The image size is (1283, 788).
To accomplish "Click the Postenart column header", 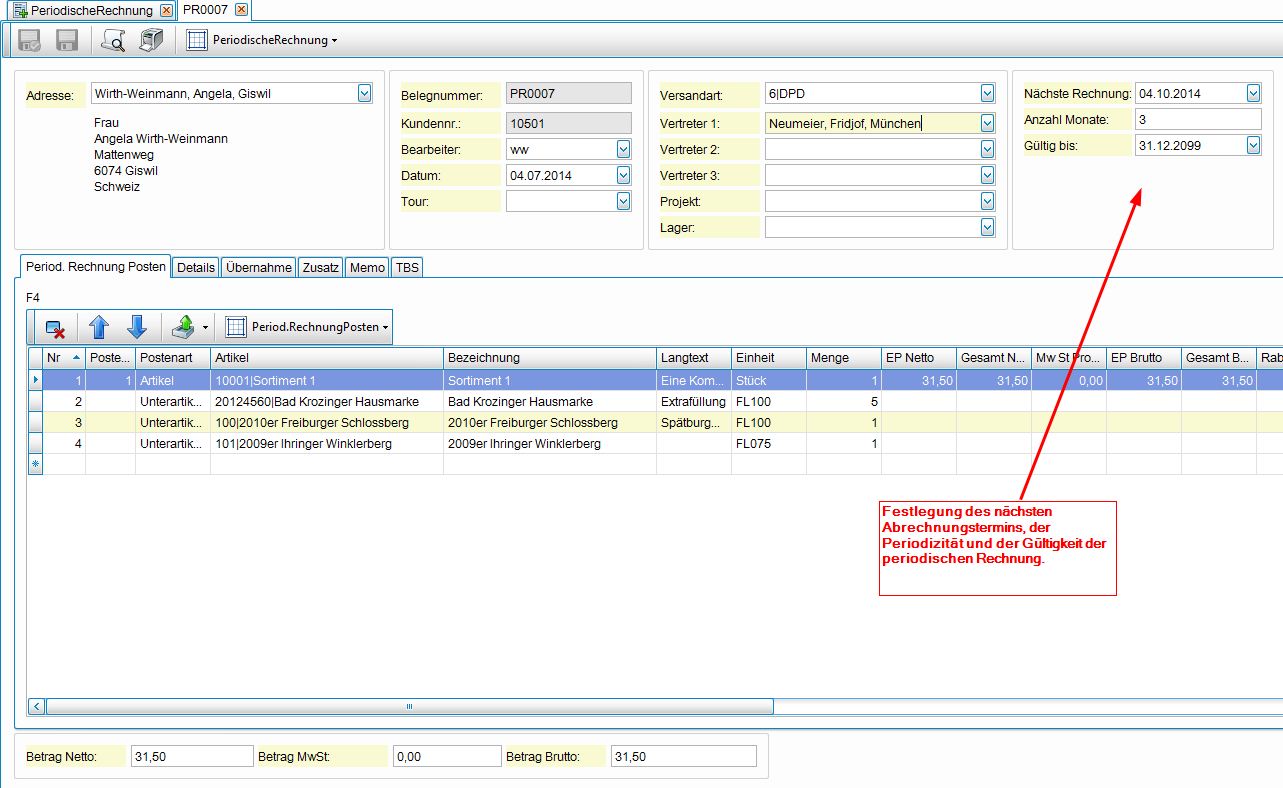I will (173, 357).
